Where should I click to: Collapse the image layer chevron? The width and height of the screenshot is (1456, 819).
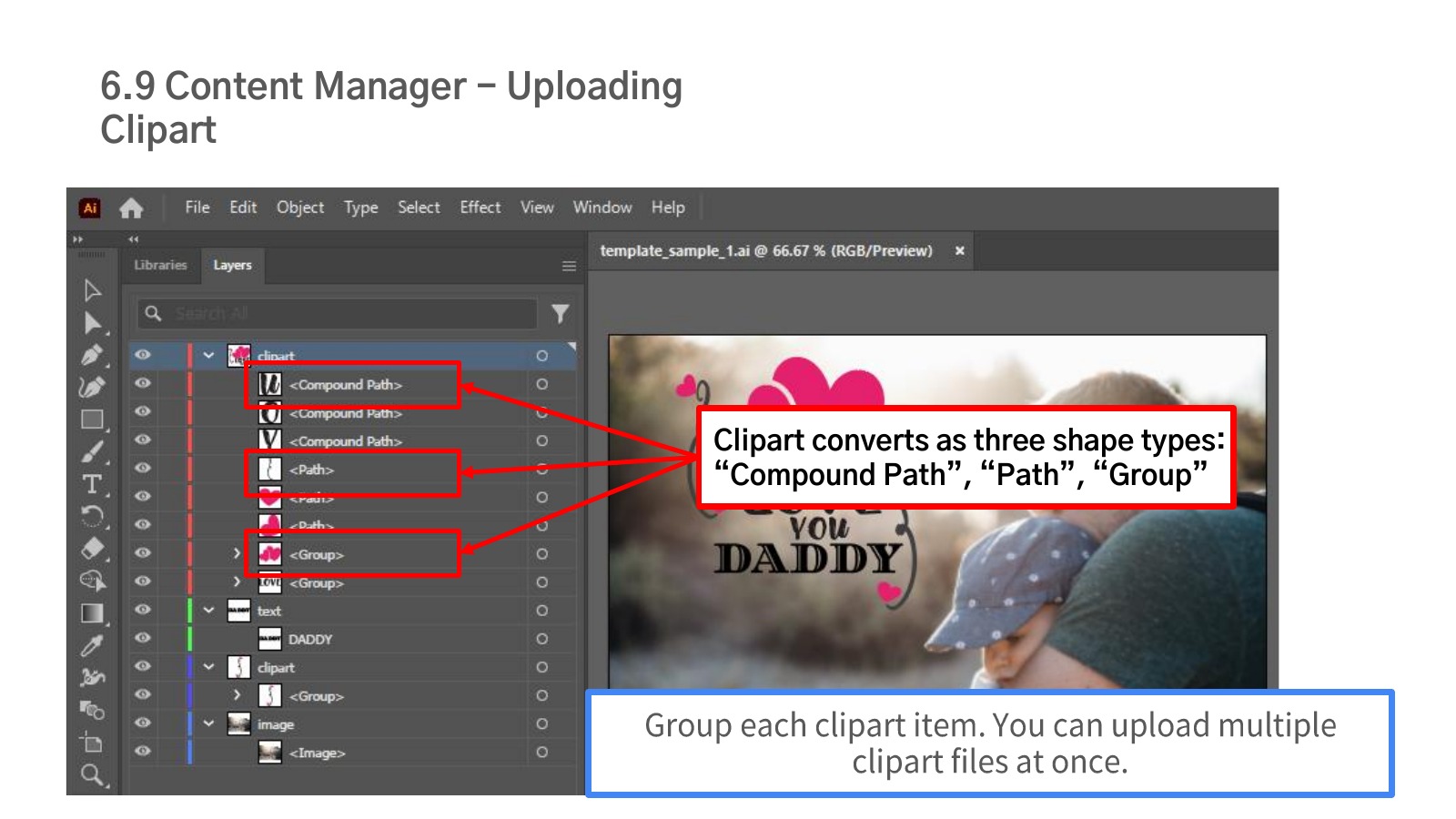click(x=208, y=723)
